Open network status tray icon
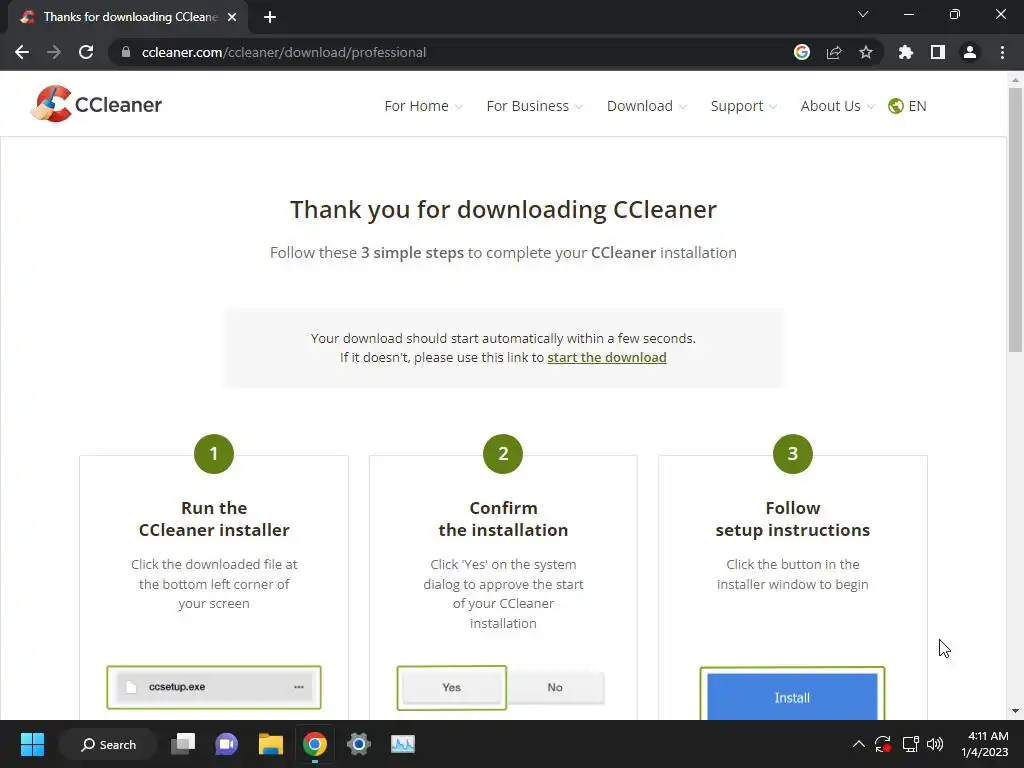 910,744
